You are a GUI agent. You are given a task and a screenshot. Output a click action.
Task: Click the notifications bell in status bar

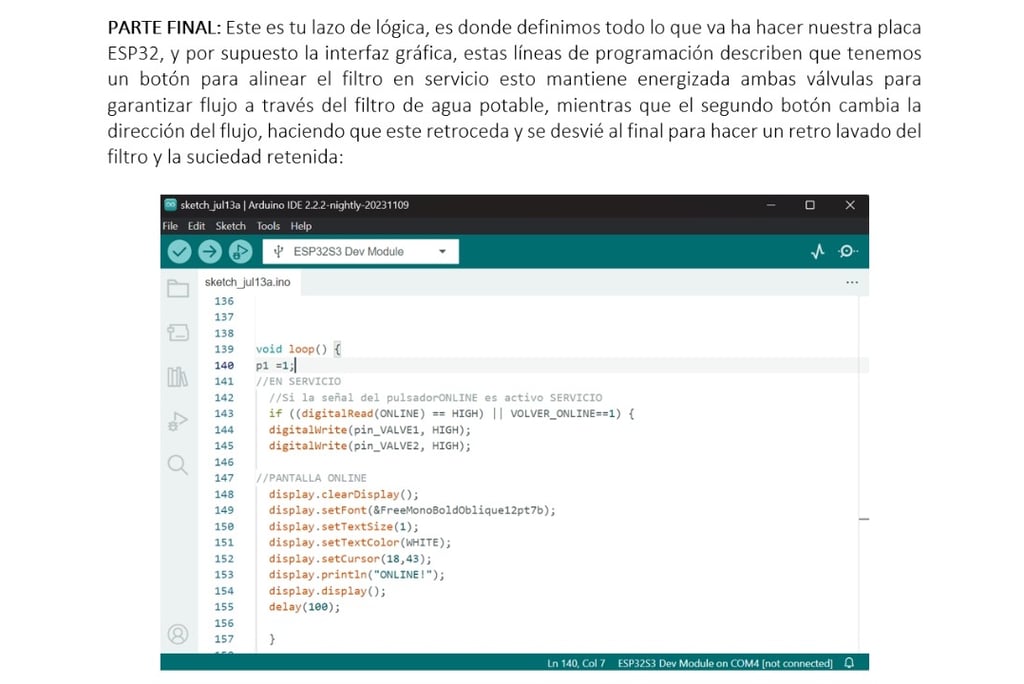pos(849,662)
